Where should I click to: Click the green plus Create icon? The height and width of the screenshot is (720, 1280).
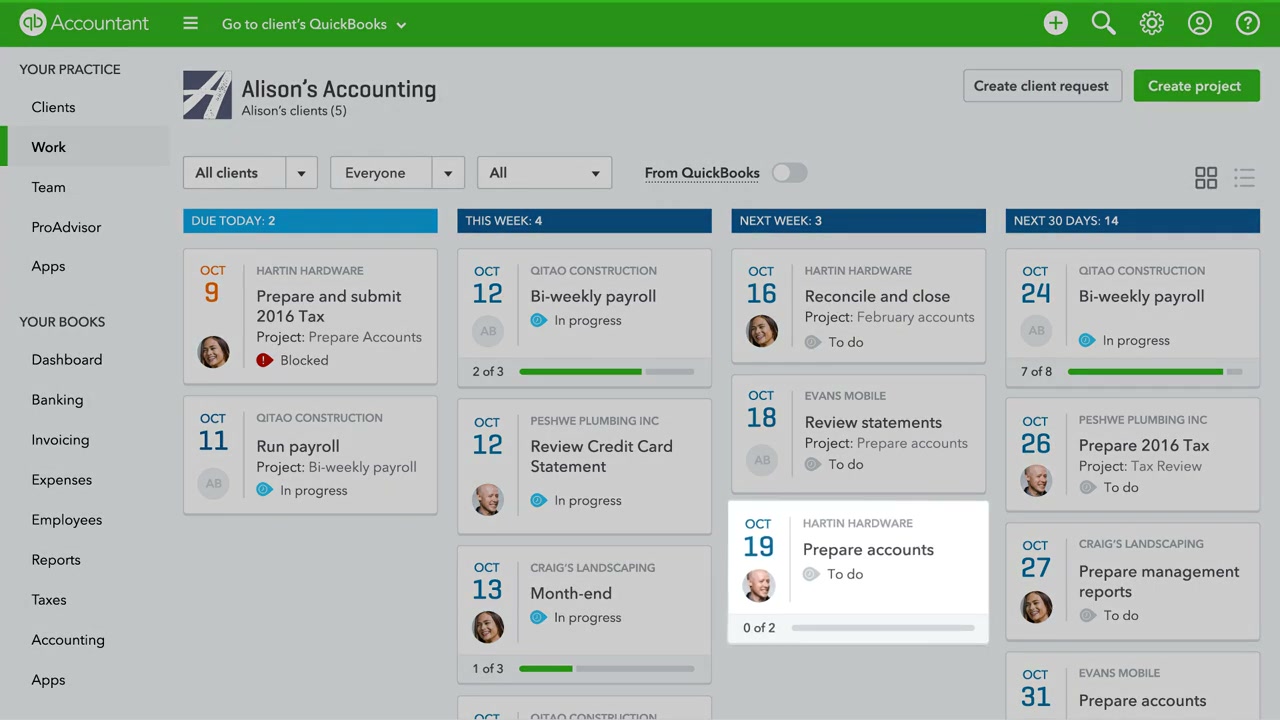tap(1055, 23)
